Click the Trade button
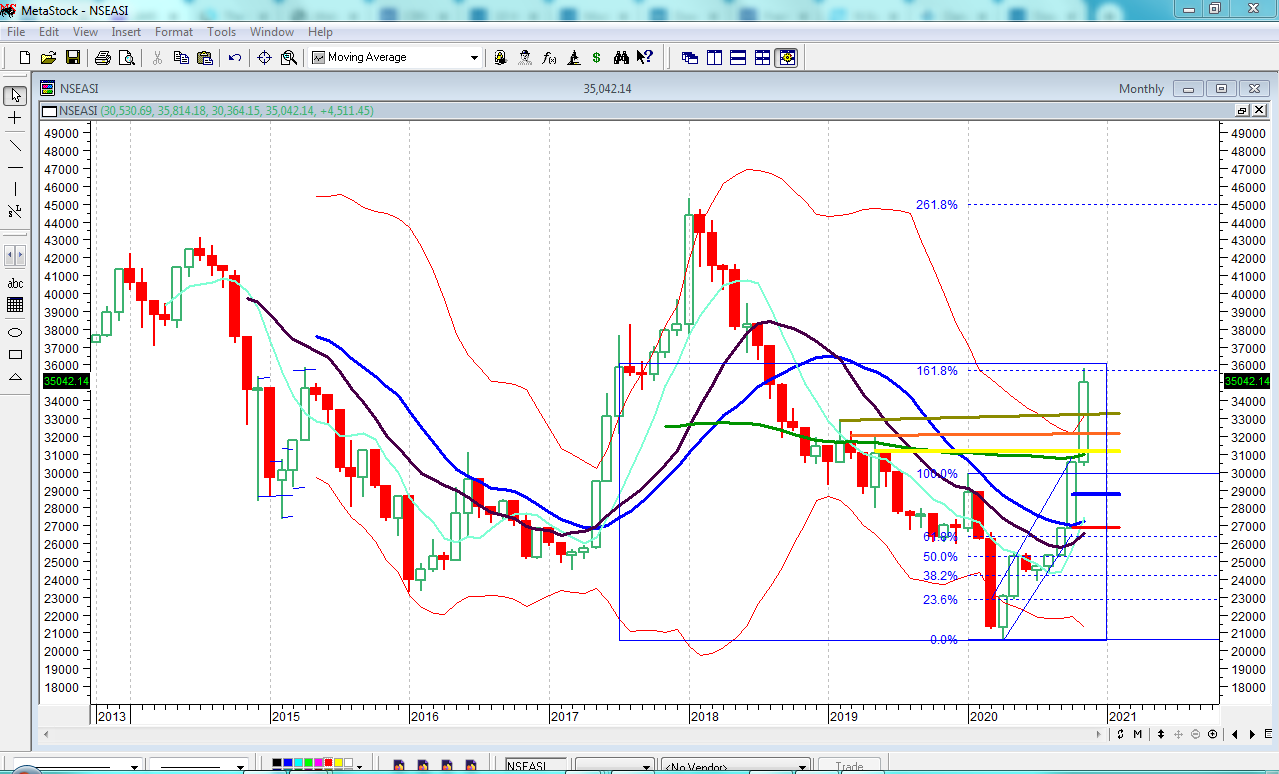Image resolution: width=1279 pixels, height=774 pixels. click(x=849, y=767)
